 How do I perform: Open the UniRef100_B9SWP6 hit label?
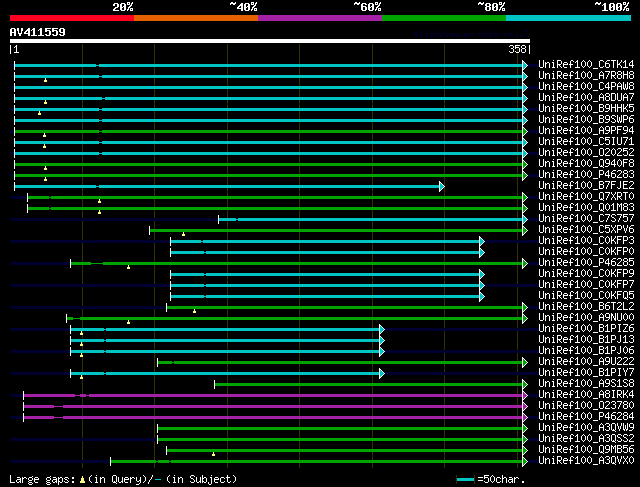pos(586,120)
